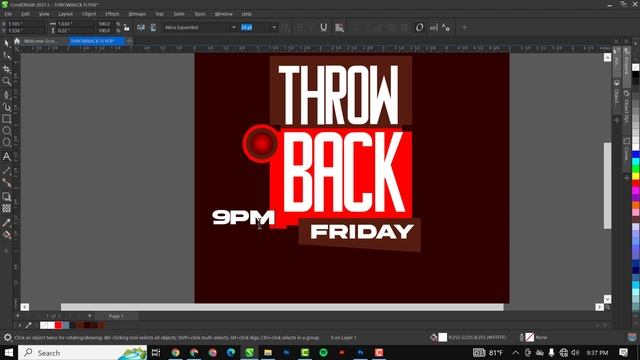Click Windows taskbar Search box
The height and width of the screenshot is (360, 640).
tap(82, 353)
